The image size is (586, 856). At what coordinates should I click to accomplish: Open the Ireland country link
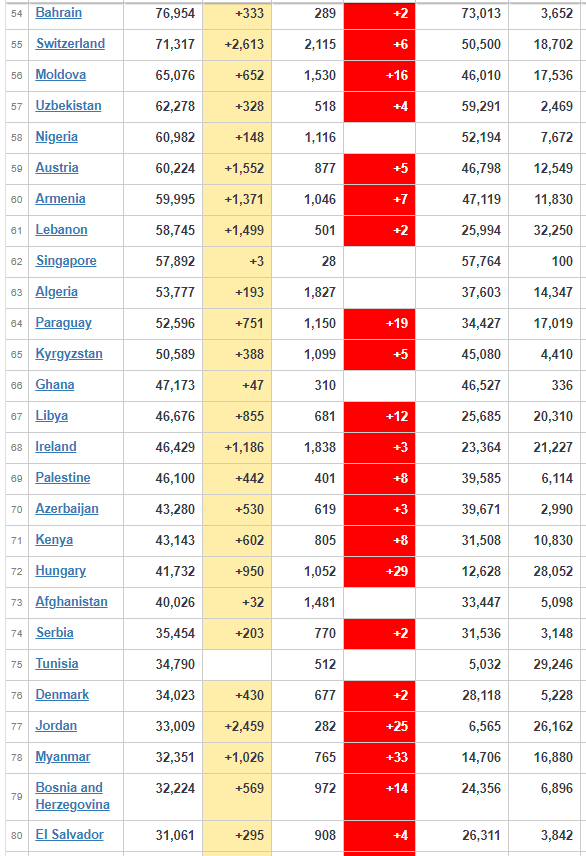pos(56,447)
